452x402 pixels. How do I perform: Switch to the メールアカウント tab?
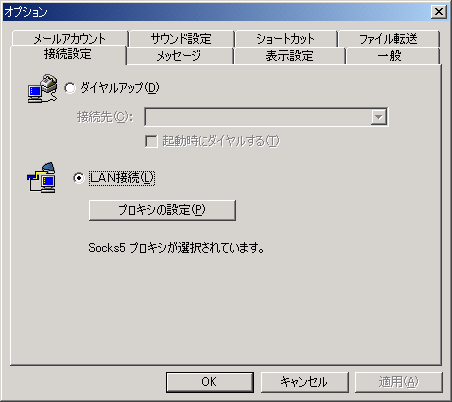point(70,39)
